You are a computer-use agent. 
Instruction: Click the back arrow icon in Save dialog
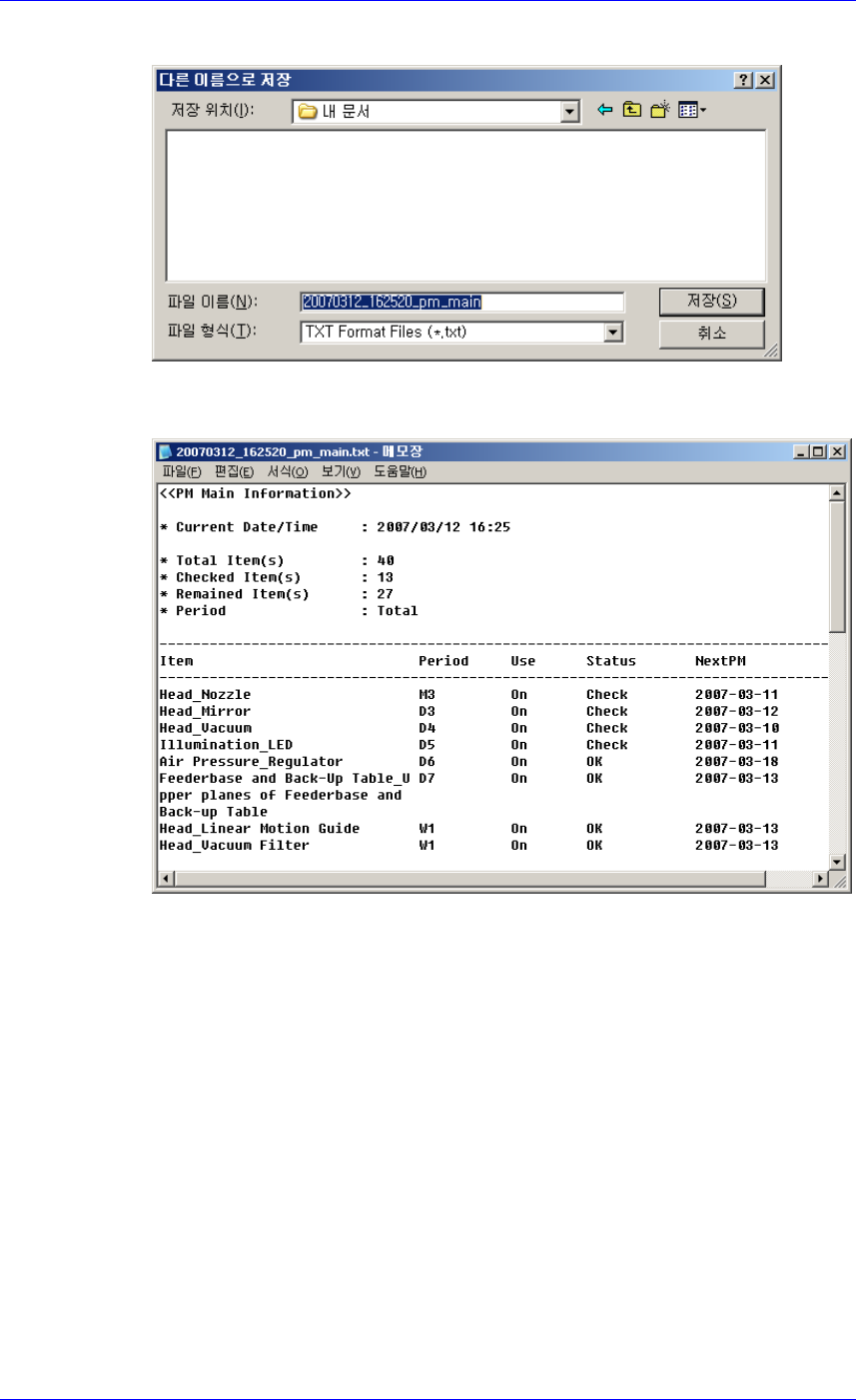(x=603, y=111)
